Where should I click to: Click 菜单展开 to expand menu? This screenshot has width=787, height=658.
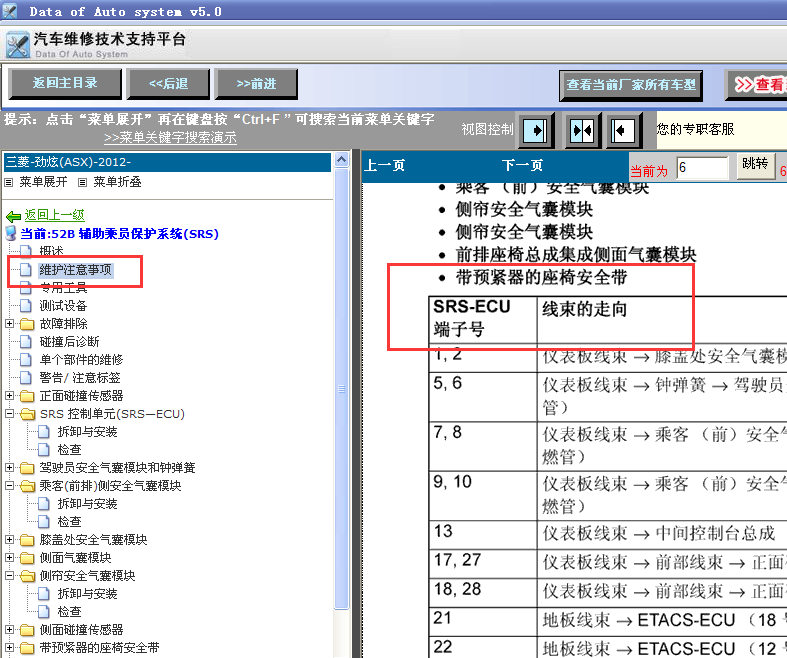(43, 182)
